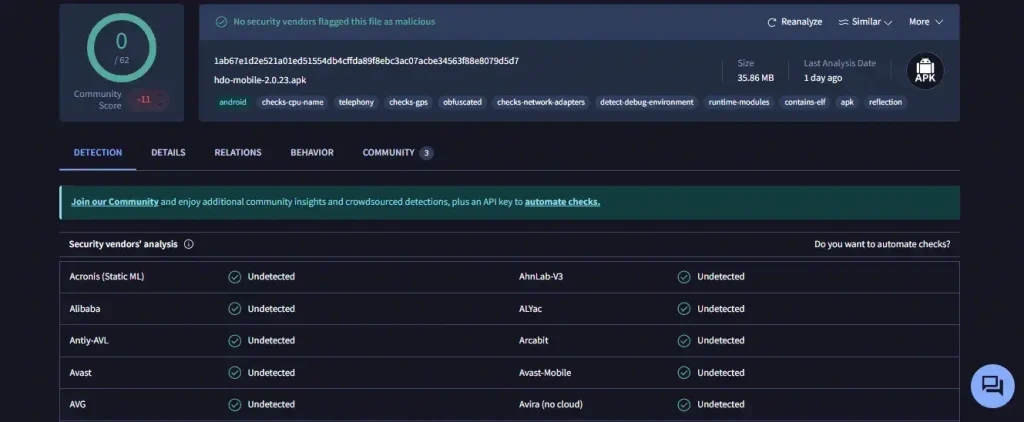Click Alibaba undetected check icon
The image size is (1024, 422).
tap(234, 309)
